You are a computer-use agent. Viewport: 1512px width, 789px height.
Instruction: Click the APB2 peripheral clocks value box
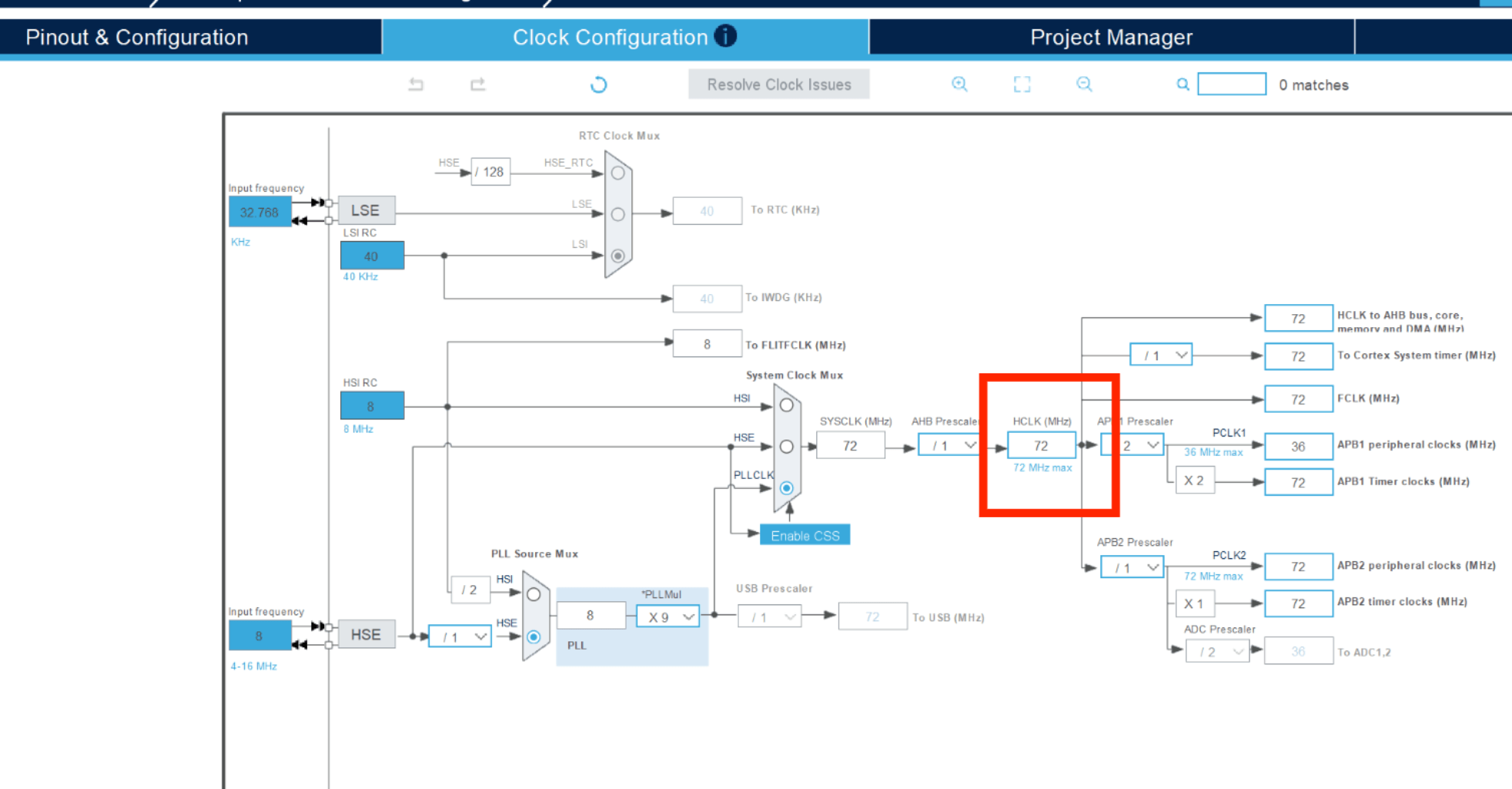coord(1298,567)
